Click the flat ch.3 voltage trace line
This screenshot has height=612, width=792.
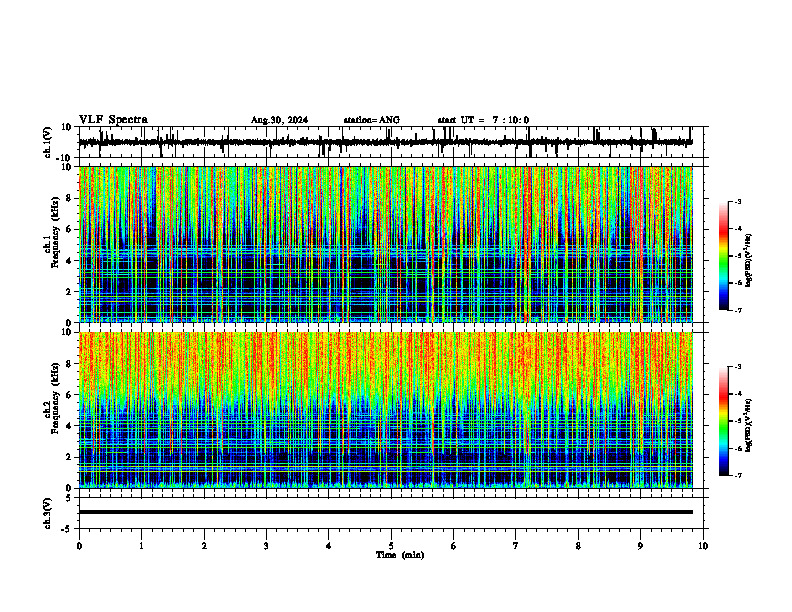(386, 512)
